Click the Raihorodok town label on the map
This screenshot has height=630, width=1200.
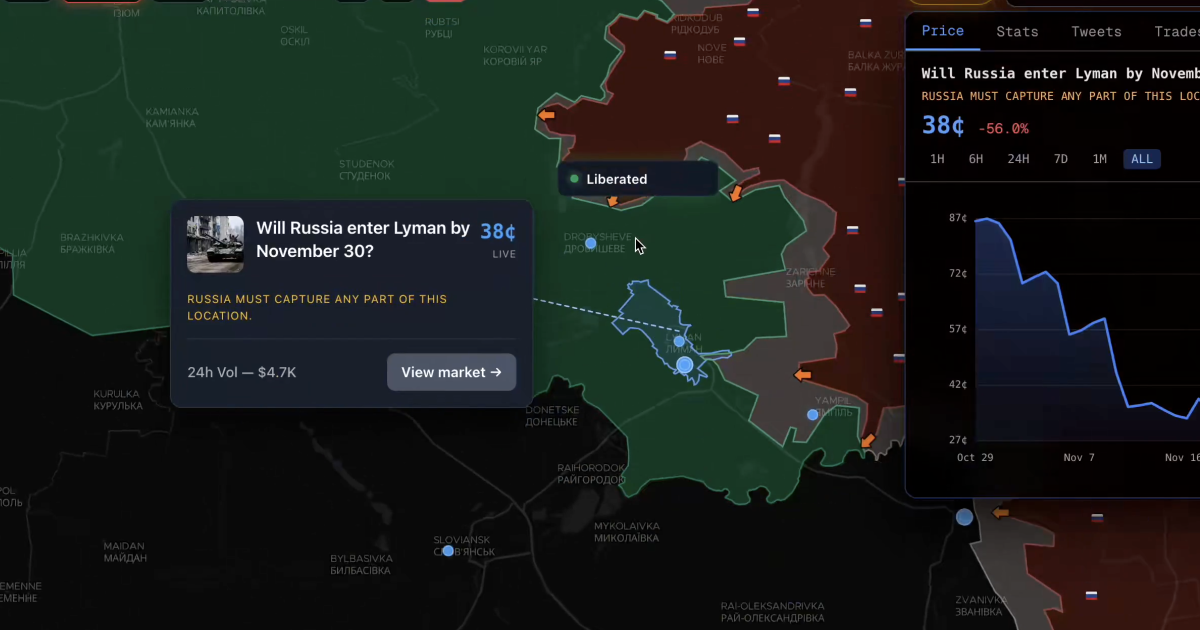[591, 474]
